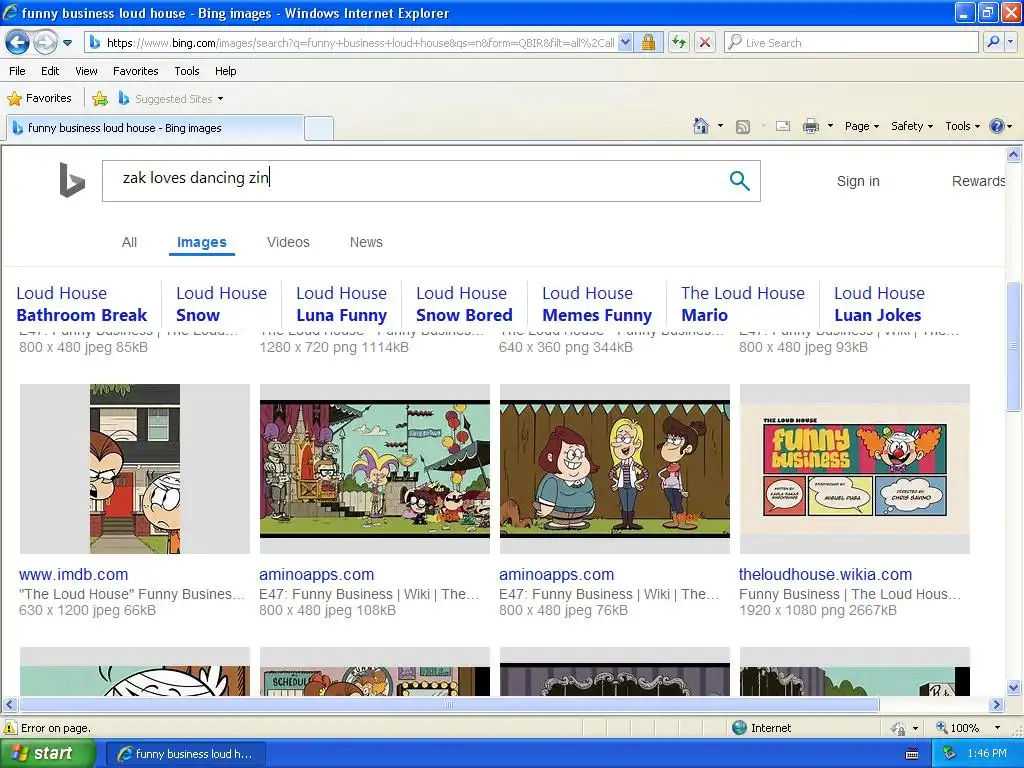Open the Favorites menu in menu bar
This screenshot has height=768, width=1024.
point(135,71)
